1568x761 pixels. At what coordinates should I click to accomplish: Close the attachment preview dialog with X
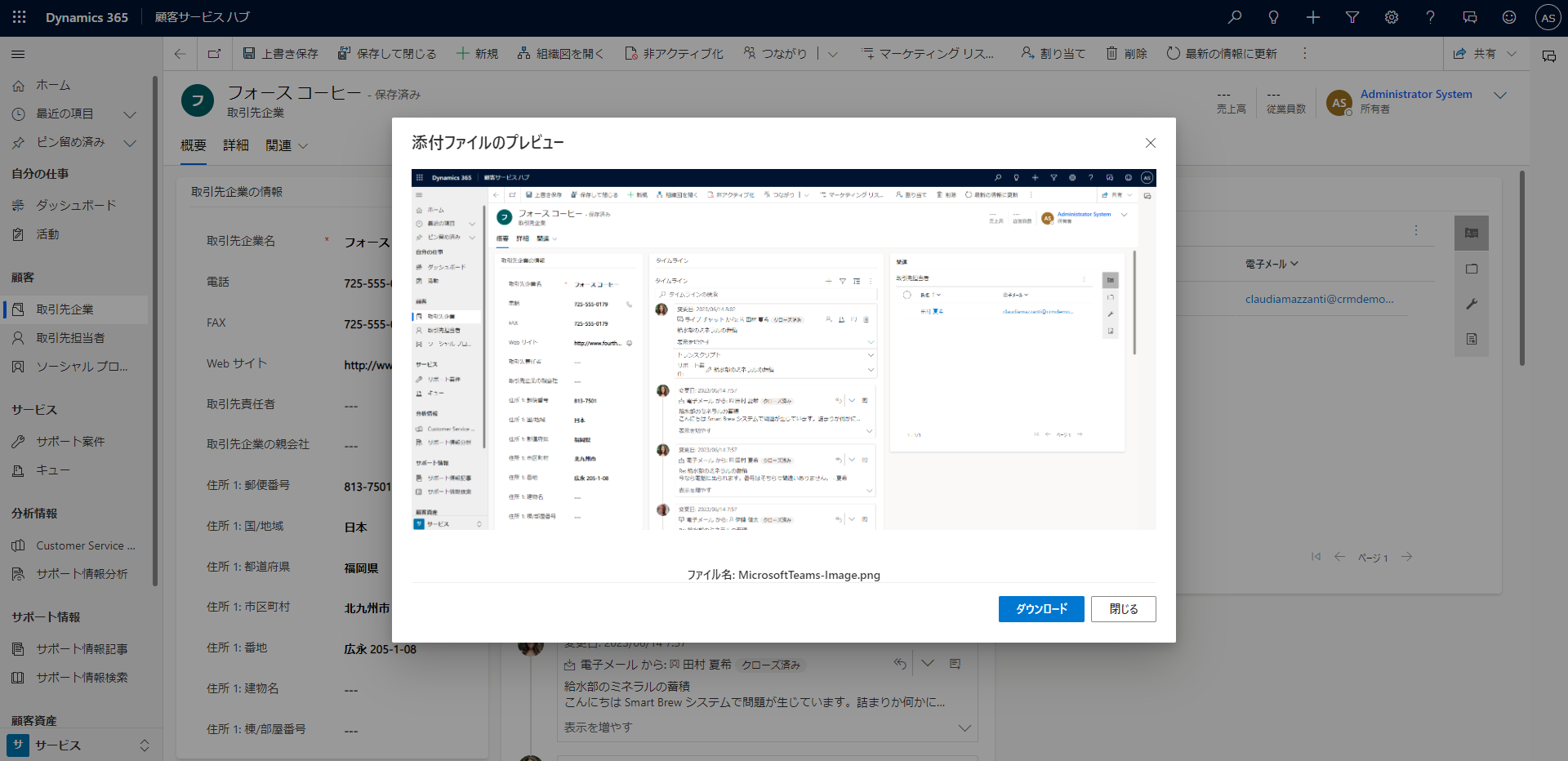point(1150,143)
